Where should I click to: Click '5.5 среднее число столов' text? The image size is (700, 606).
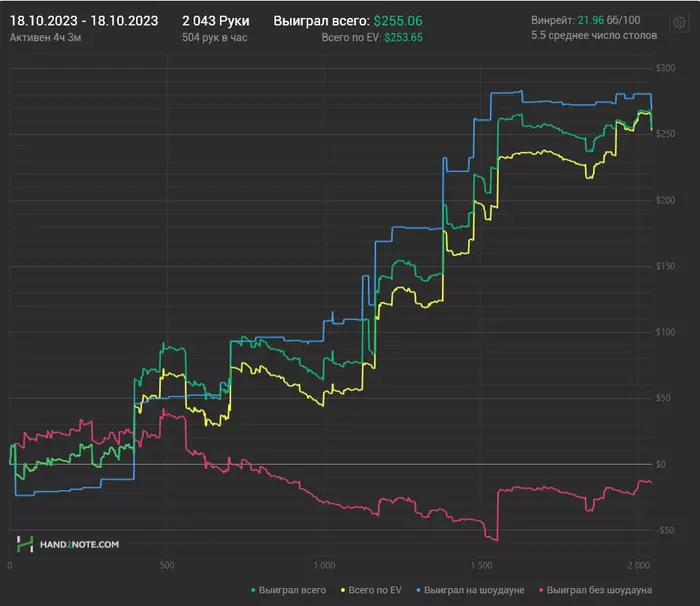point(594,35)
